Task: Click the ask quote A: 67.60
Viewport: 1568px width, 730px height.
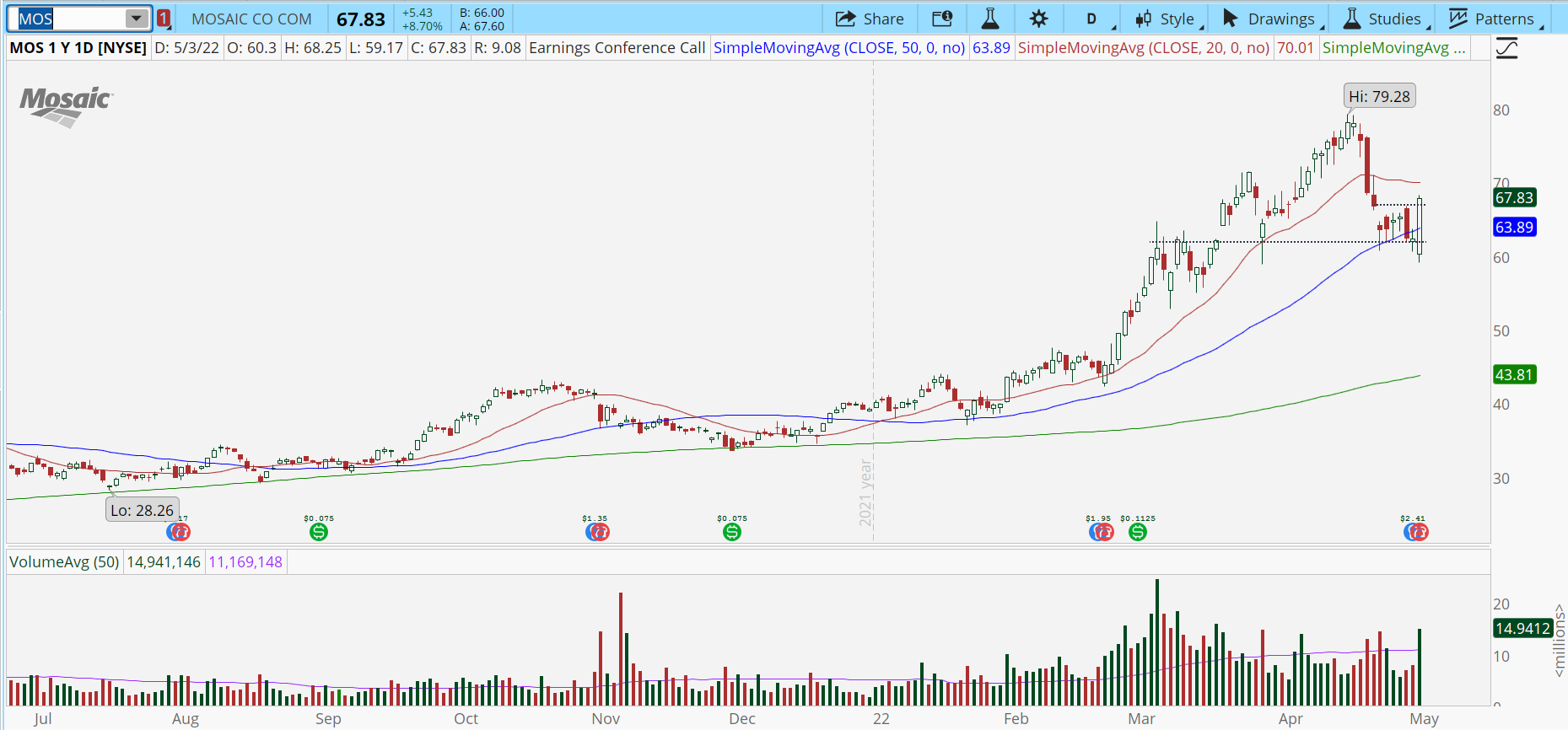Action: (x=482, y=26)
